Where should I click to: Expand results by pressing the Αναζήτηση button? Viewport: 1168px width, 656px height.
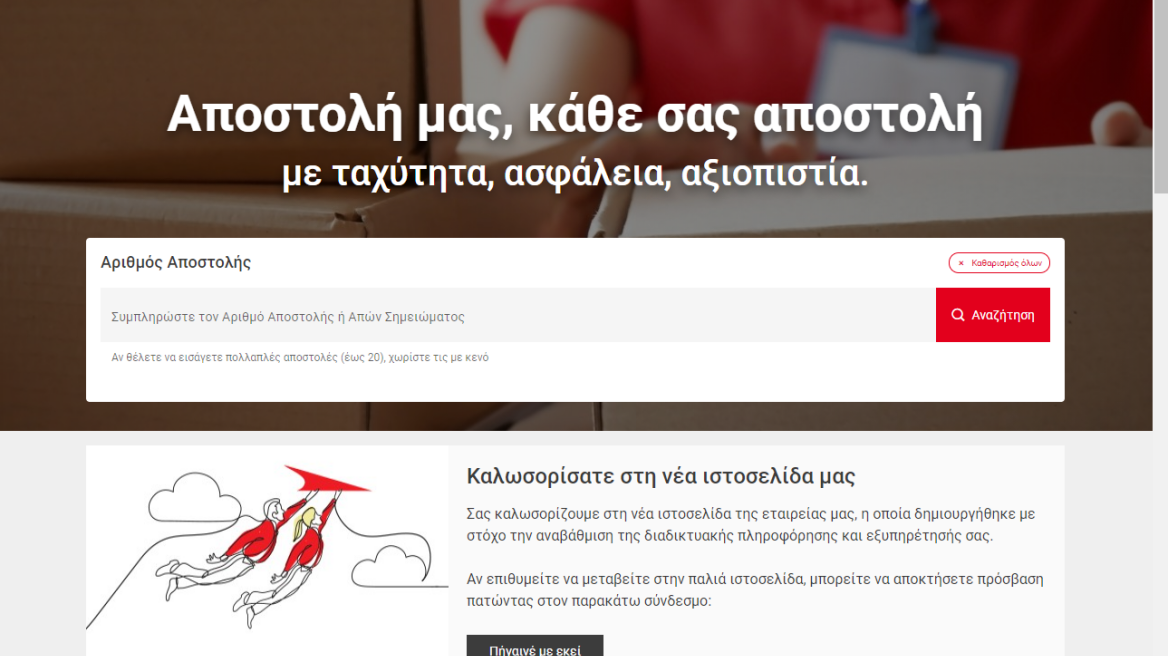pyautogui.click(x=993, y=313)
